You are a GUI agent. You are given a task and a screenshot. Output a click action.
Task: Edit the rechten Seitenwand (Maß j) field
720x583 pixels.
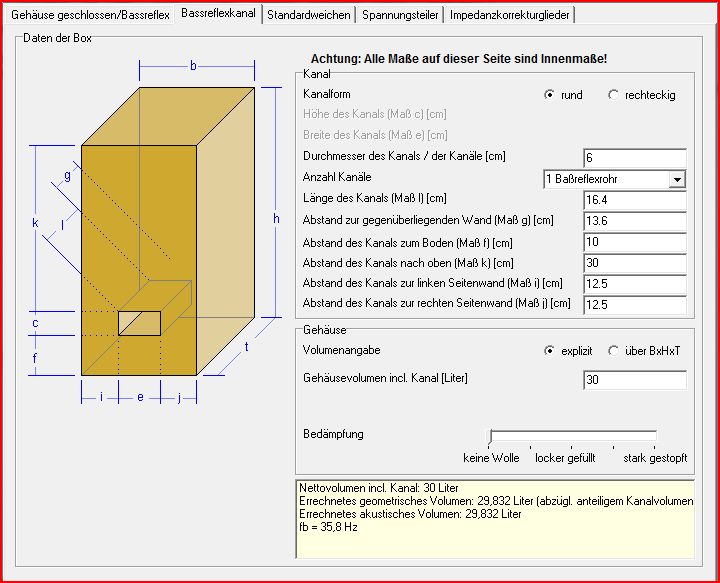[635, 305]
